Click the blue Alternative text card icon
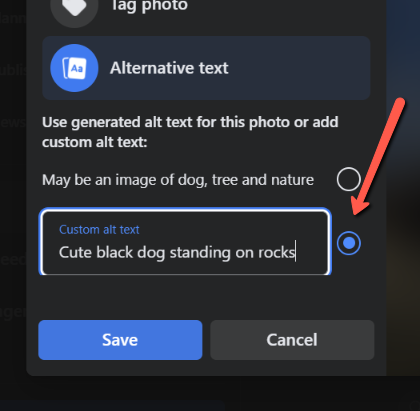Image resolution: width=420 pixels, height=411 pixels. pyautogui.click(x=74, y=68)
